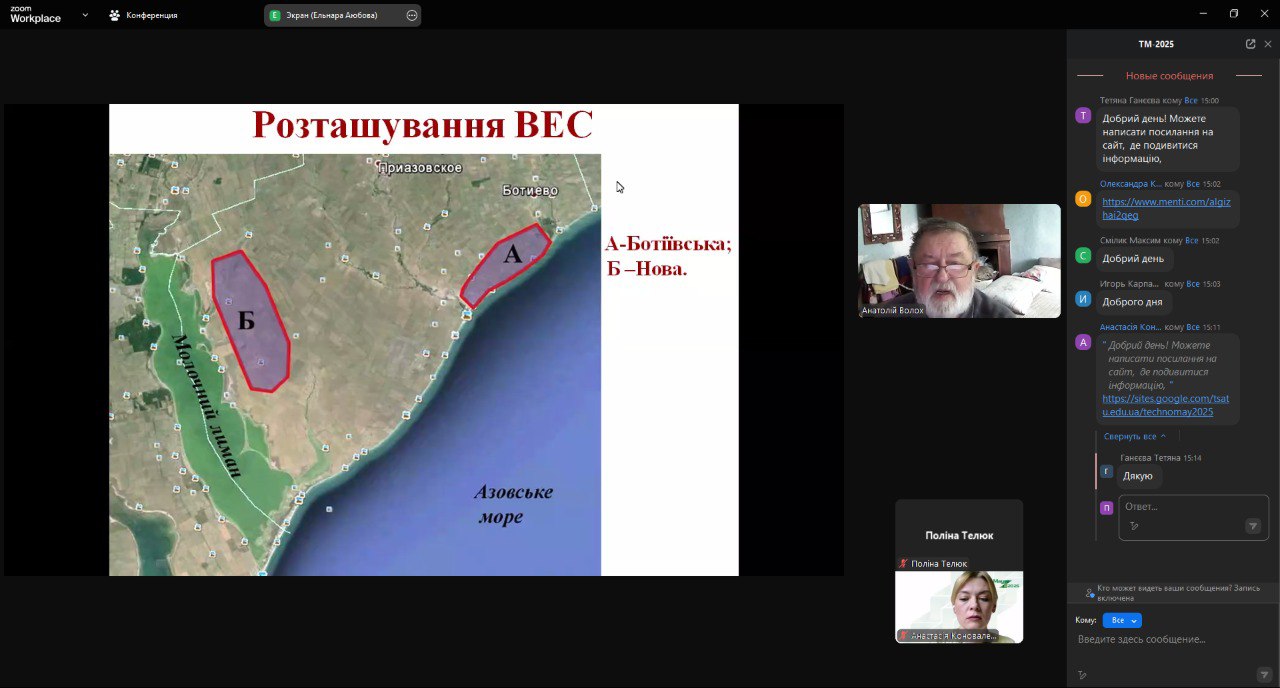The width and height of the screenshot is (1280, 688).
Task: Collapse all replies with Свернуть все
Action: coord(1135,436)
